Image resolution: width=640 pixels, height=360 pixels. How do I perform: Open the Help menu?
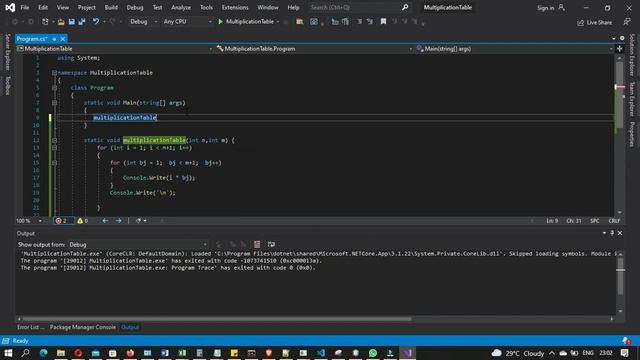point(293,7)
